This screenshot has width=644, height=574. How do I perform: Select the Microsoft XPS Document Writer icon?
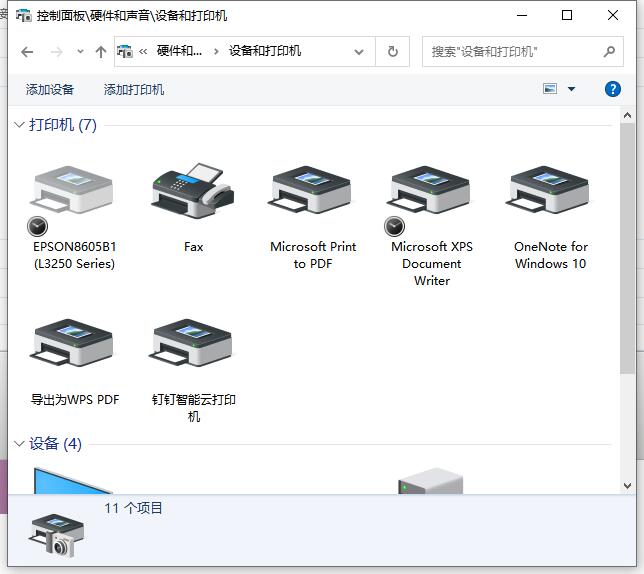tap(430, 190)
